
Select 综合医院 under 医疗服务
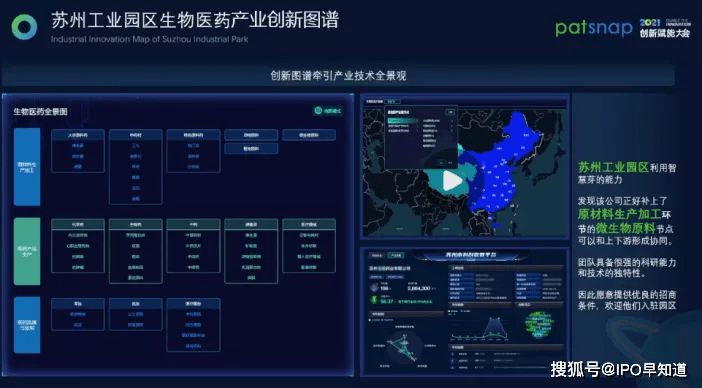[x=193, y=325]
